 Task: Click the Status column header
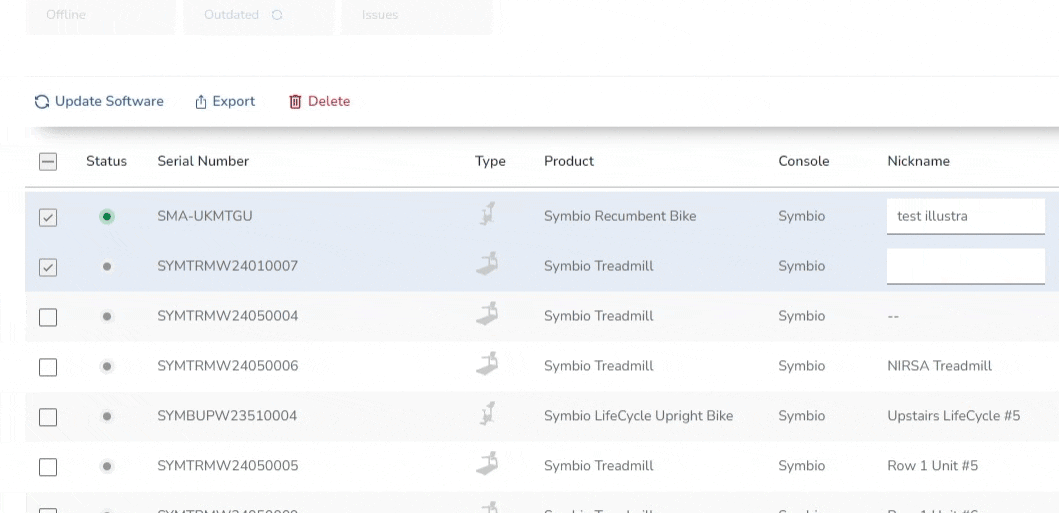click(x=106, y=161)
